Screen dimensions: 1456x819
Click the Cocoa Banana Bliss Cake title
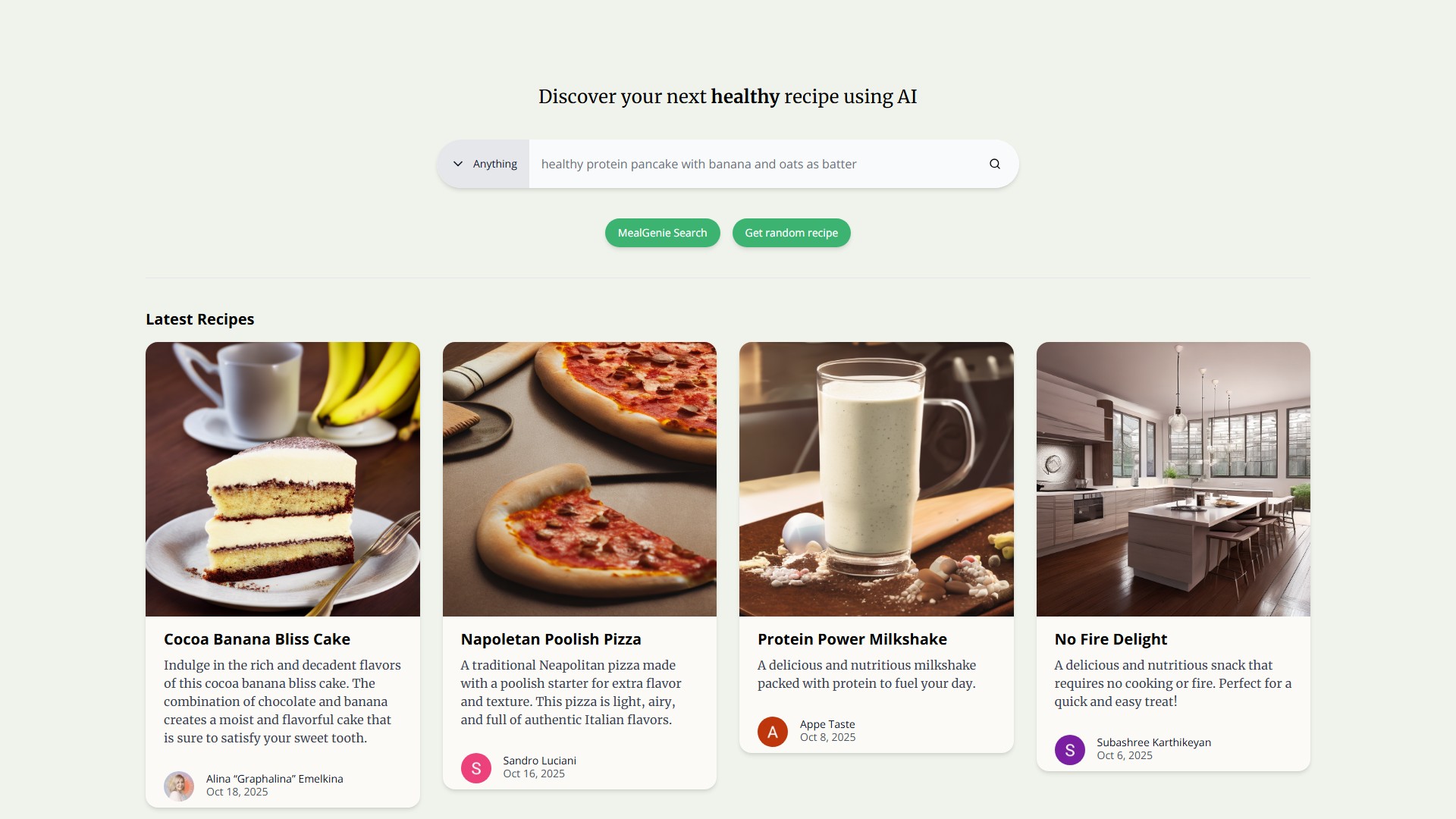[257, 639]
